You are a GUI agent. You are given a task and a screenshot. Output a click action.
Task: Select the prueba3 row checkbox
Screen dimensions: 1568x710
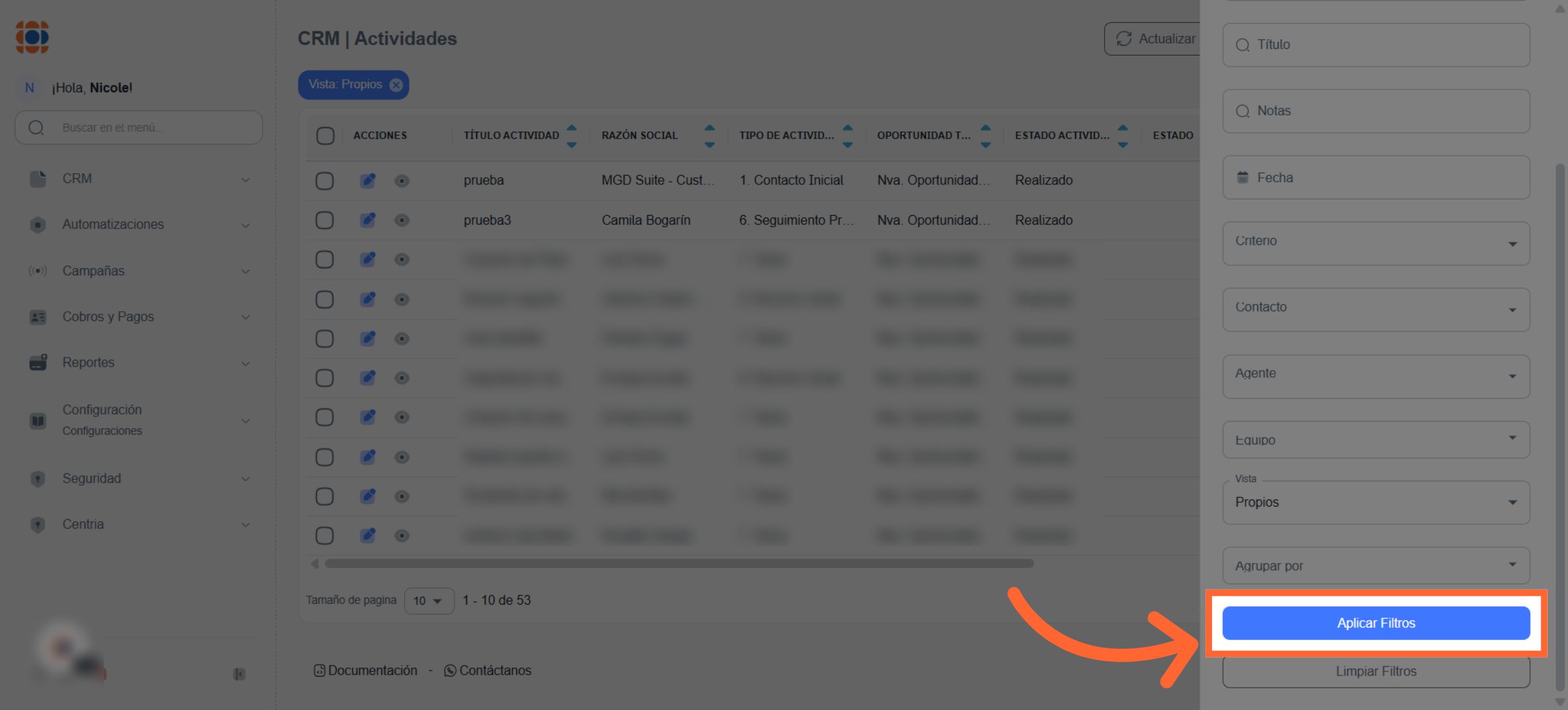pyautogui.click(x=325, y=220)
